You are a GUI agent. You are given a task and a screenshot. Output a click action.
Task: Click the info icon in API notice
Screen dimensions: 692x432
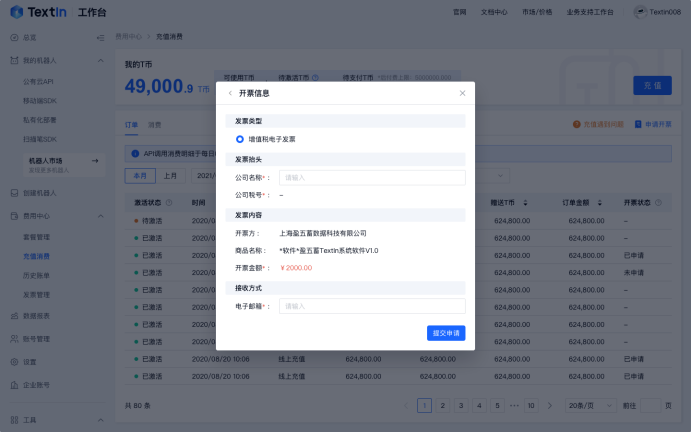tap(135, 154)
